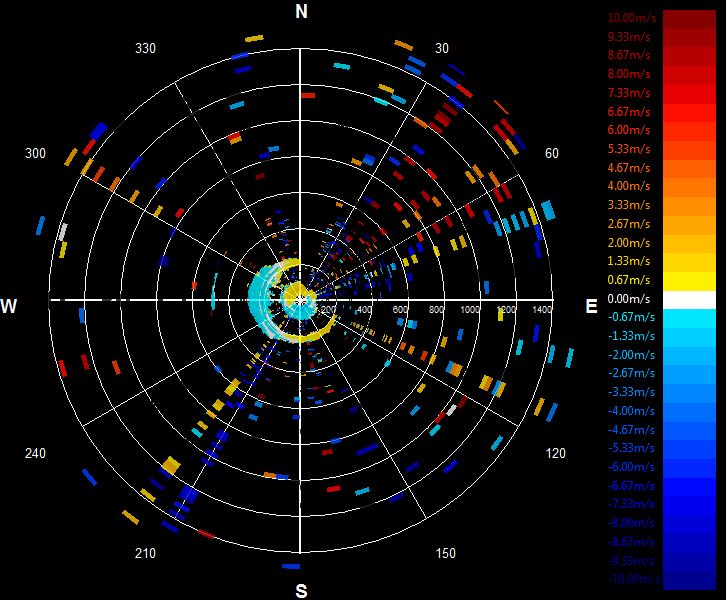Image resolution: width=726 pixels, height=600 pixels.
Task: Click the -3.33m/s legend label
Action: [x=631, y=392]
